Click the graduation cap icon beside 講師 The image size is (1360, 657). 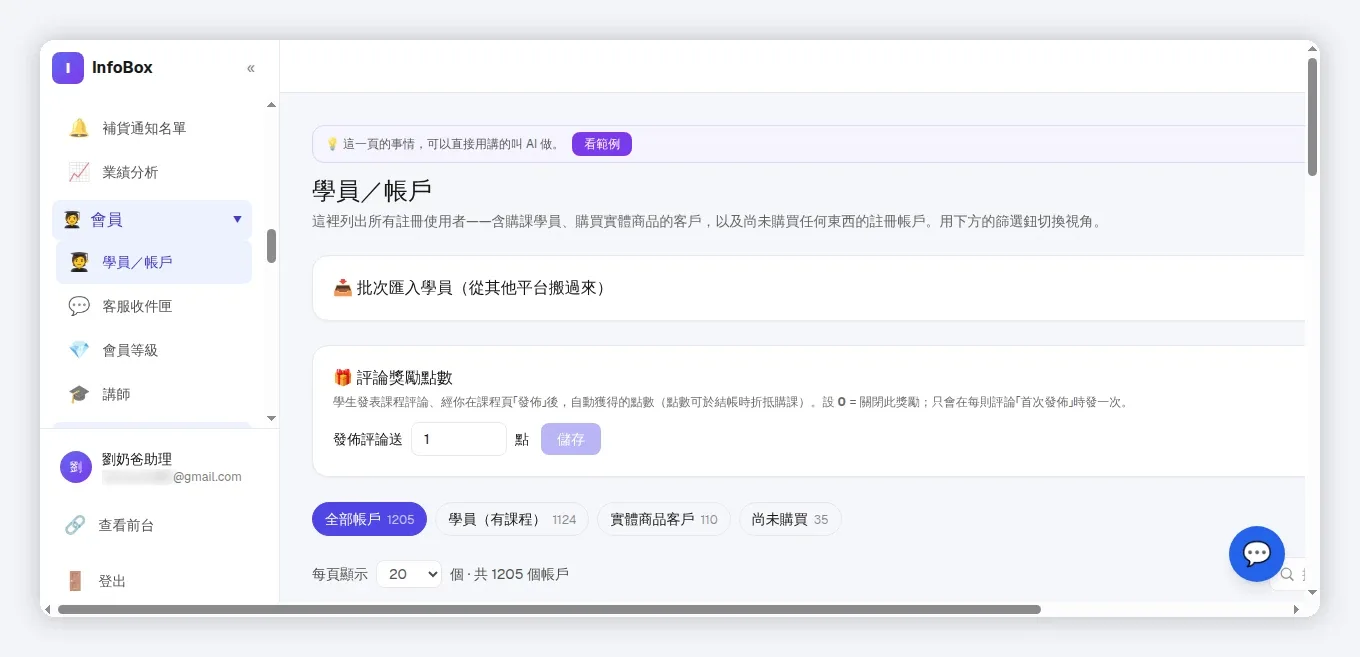79,394
